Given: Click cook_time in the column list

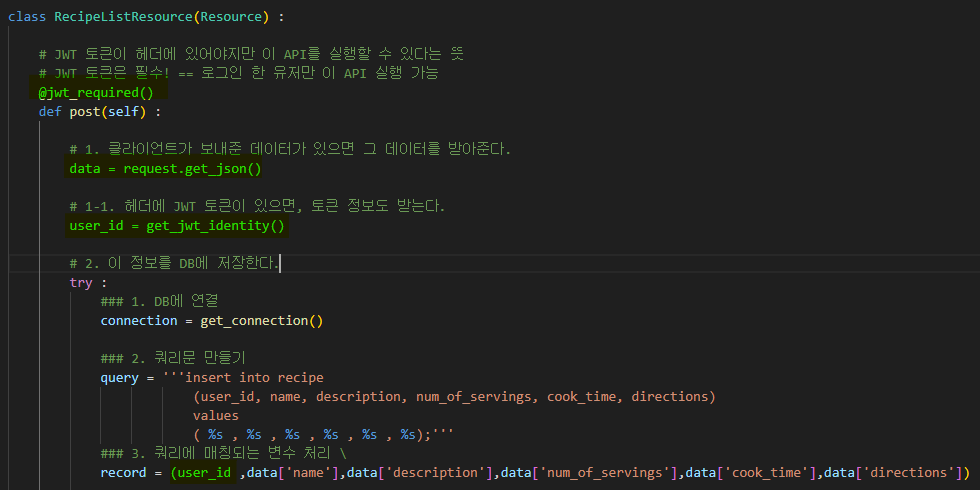Looking at the screenshot, I should (x=581, y=397).
